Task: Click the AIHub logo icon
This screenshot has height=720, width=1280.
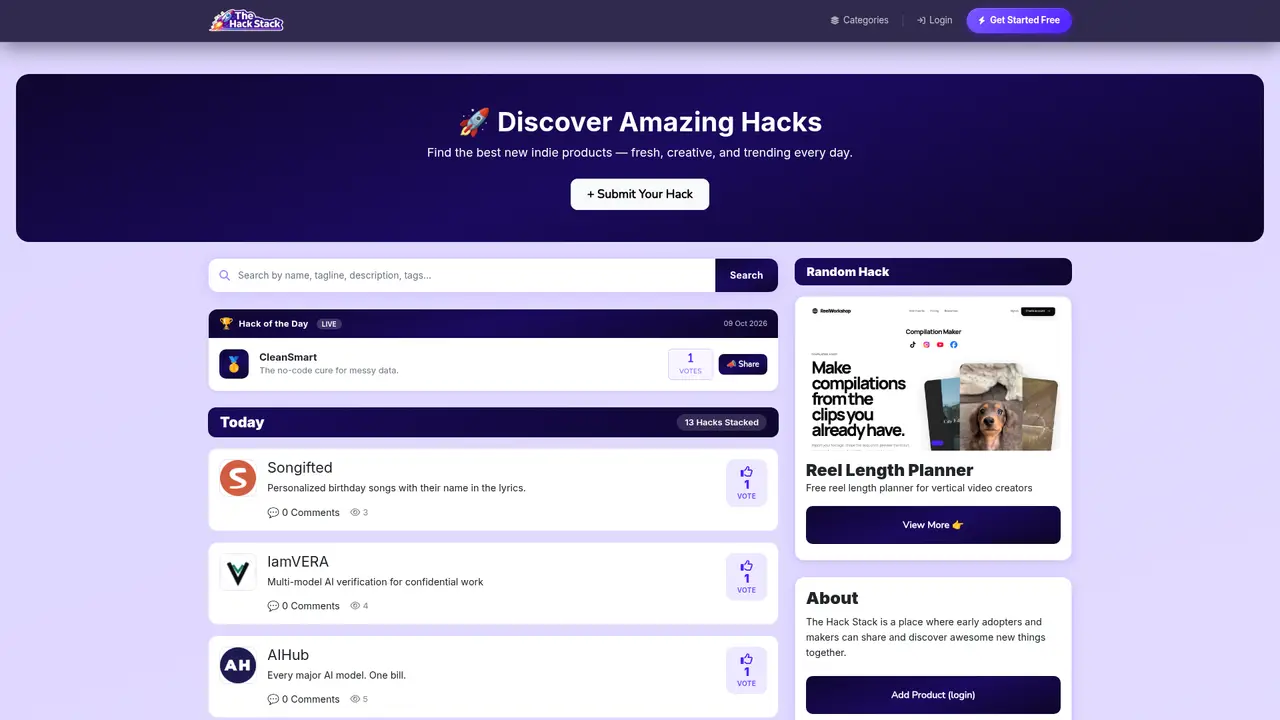Action: [x=238, y=666]
